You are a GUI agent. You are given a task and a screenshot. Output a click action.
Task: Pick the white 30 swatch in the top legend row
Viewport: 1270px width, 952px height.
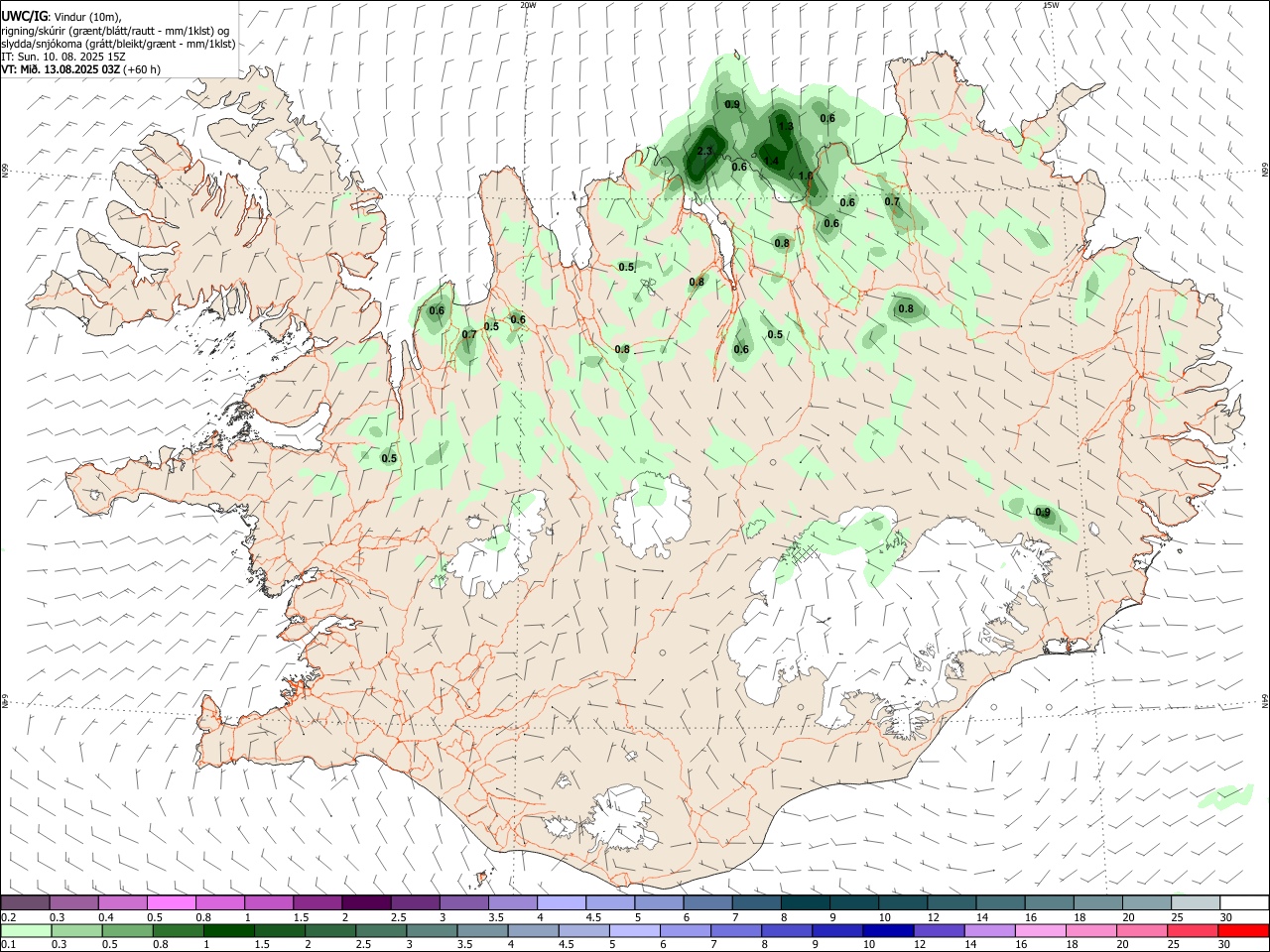pos(1243,903)
